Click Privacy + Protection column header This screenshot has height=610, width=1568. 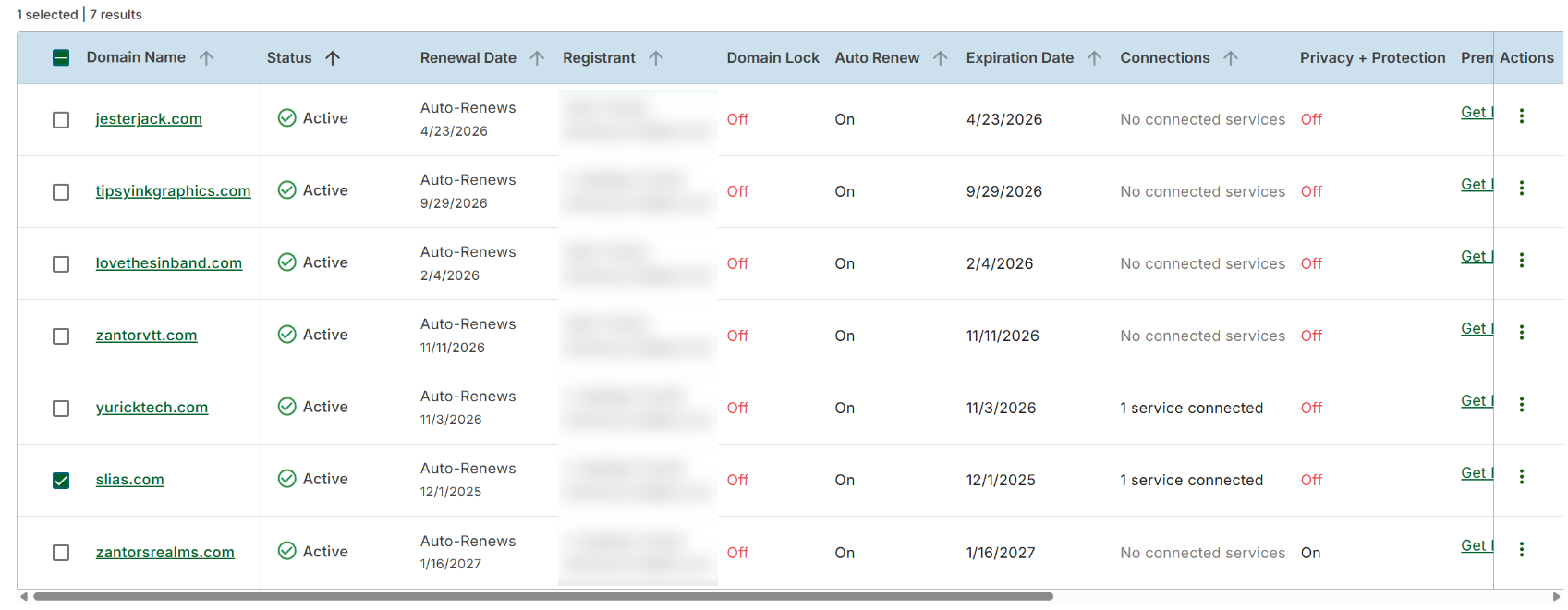point(1372,57)
